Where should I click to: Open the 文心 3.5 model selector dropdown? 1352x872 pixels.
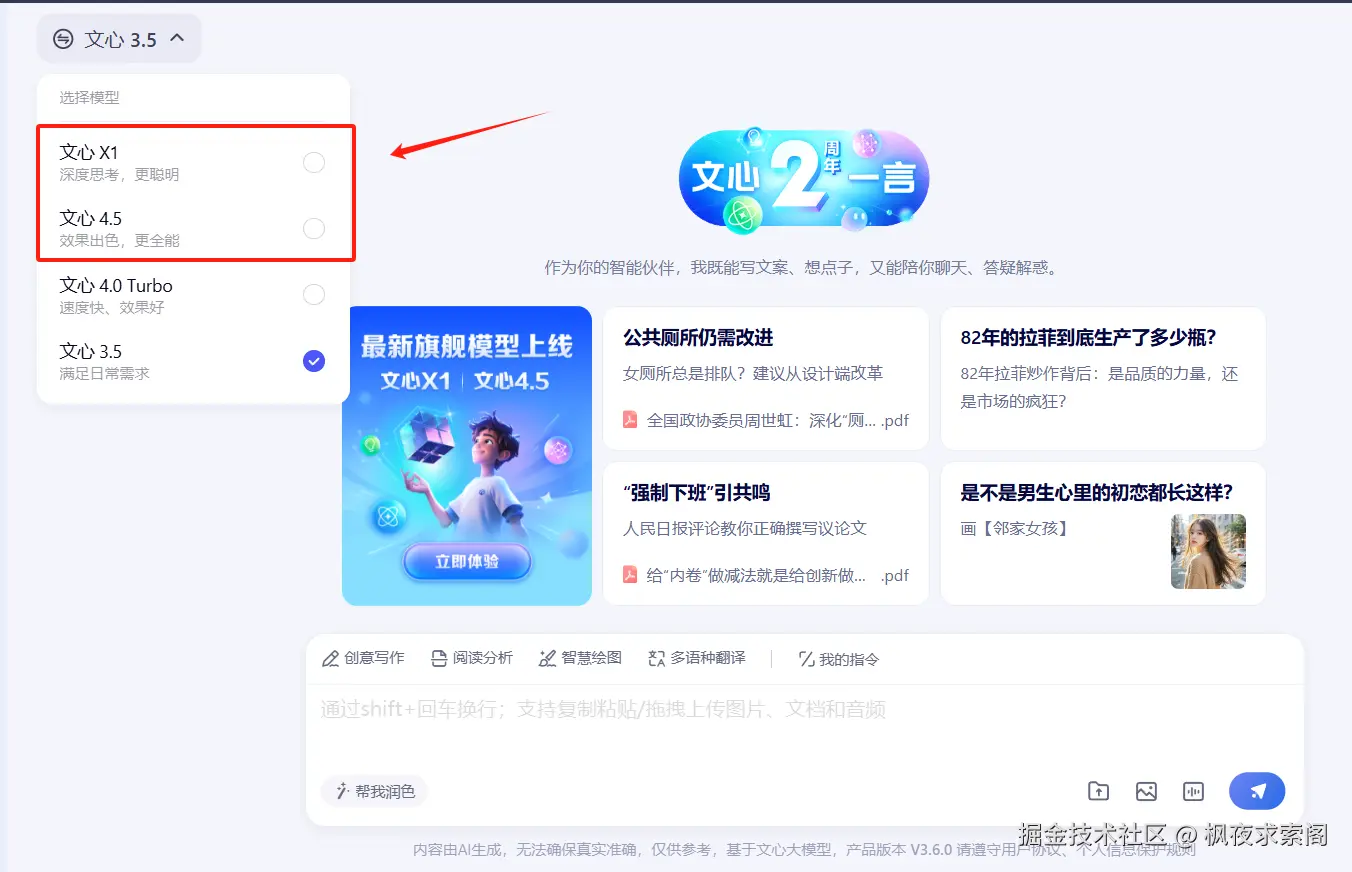[119, 39]
